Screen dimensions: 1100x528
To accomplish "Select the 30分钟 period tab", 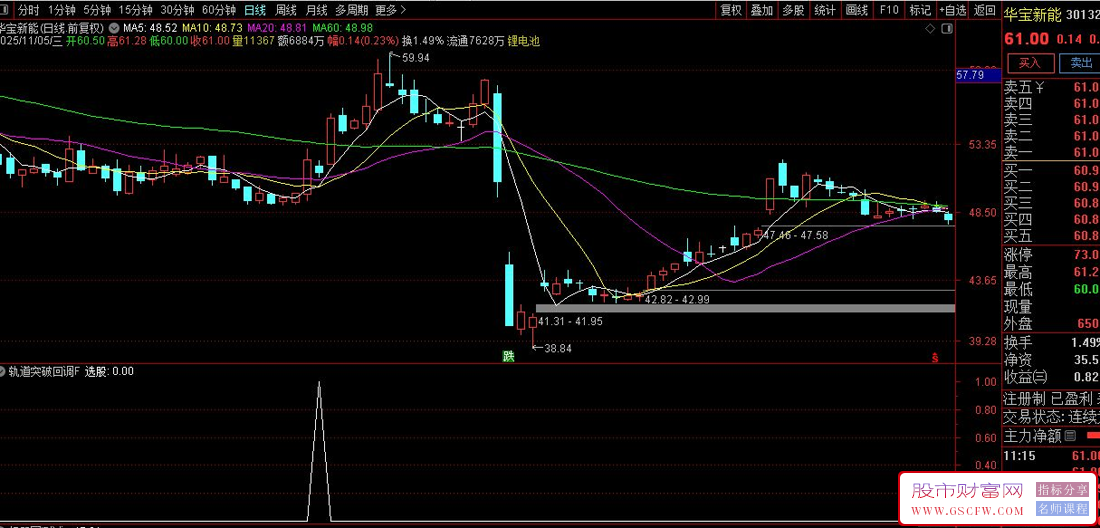I will tap(177, 10).
